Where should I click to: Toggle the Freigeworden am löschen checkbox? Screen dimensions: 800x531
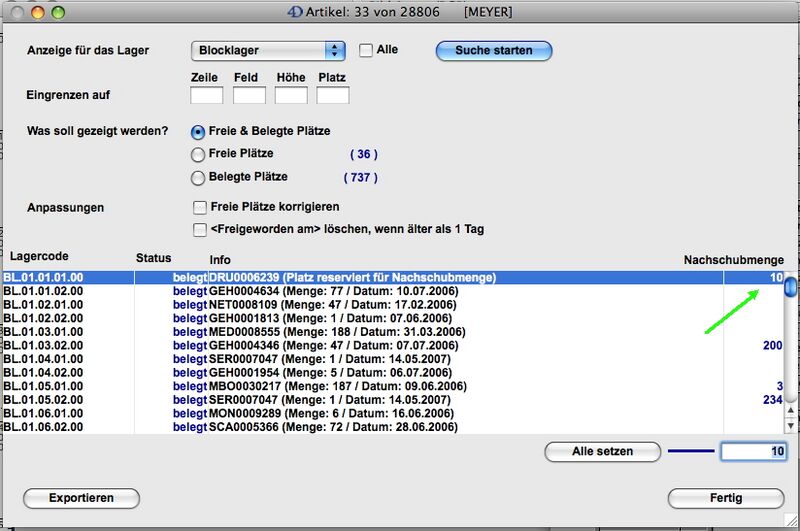pyautogui.click(x=199, y=229)
